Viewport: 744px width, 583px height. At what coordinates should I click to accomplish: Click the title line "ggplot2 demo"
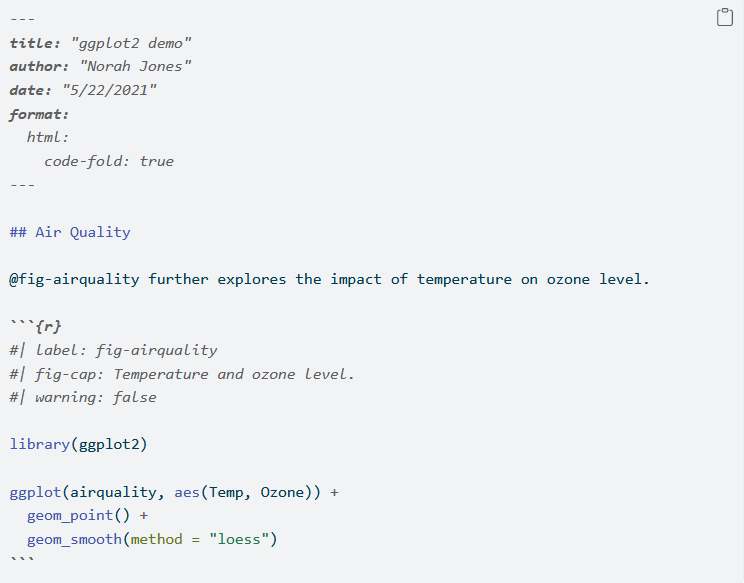(131, 43)
